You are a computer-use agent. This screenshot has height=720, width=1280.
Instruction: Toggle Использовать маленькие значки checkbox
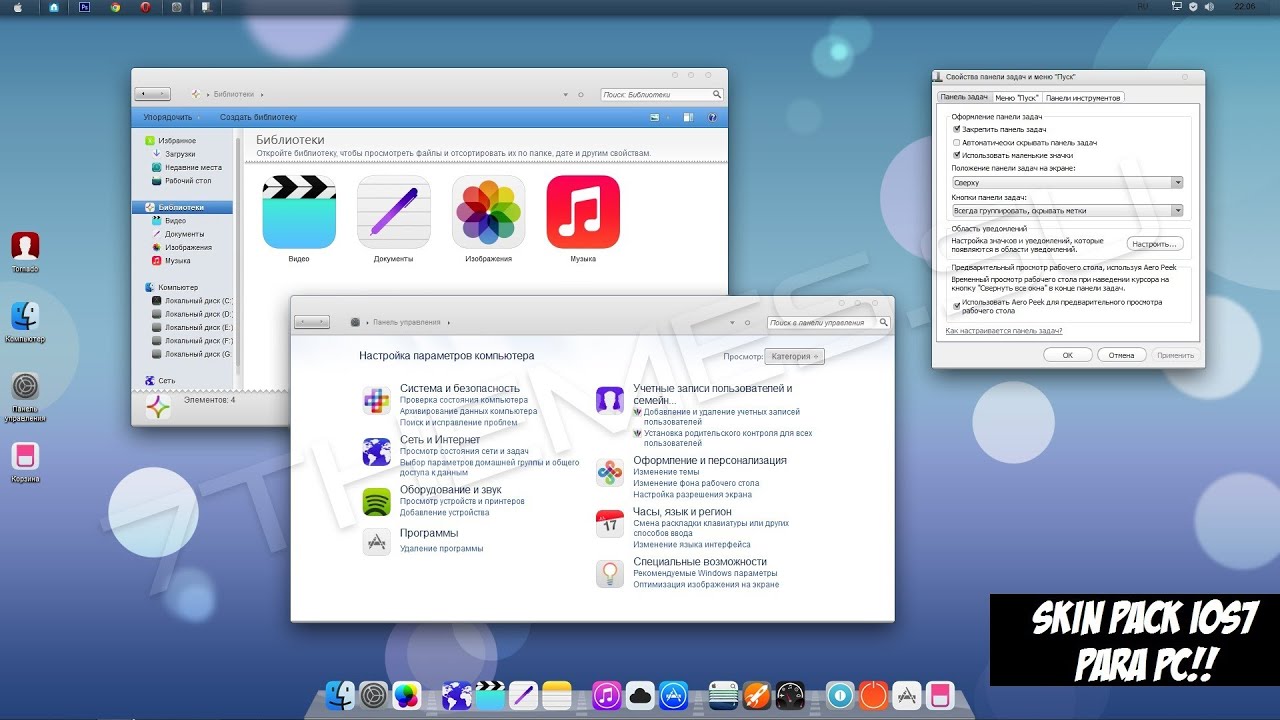[x=957, y=156]
